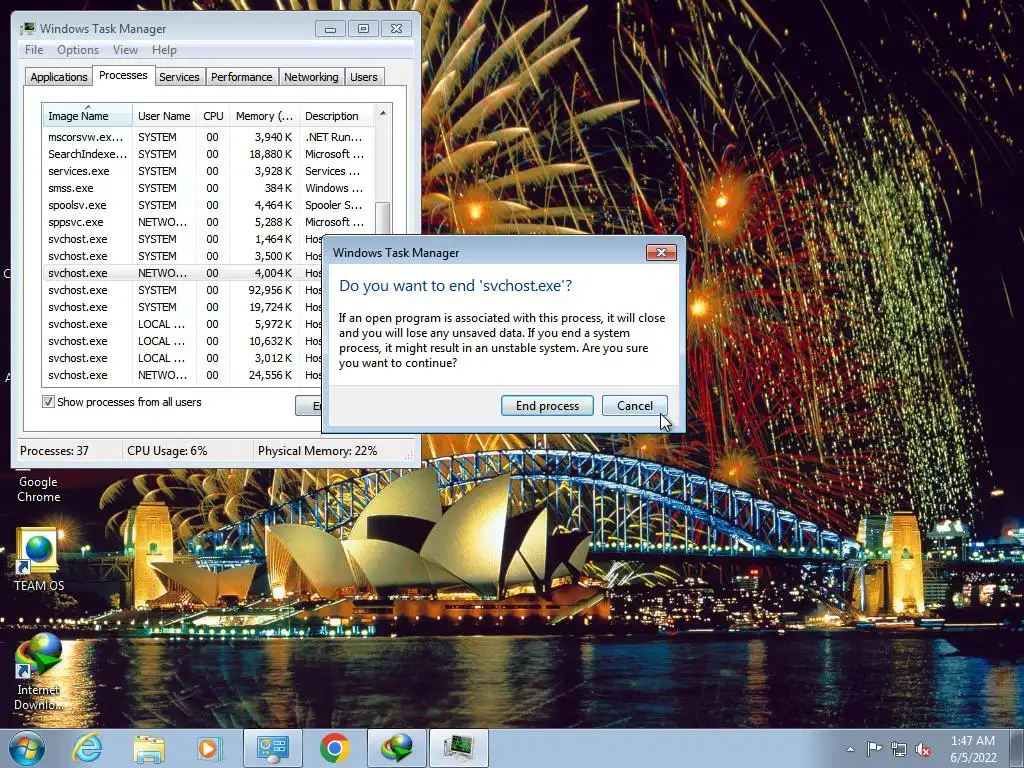Confirm with the End process button
The width and height of the screenshot is (1024, 768).
tap(547, 406)
